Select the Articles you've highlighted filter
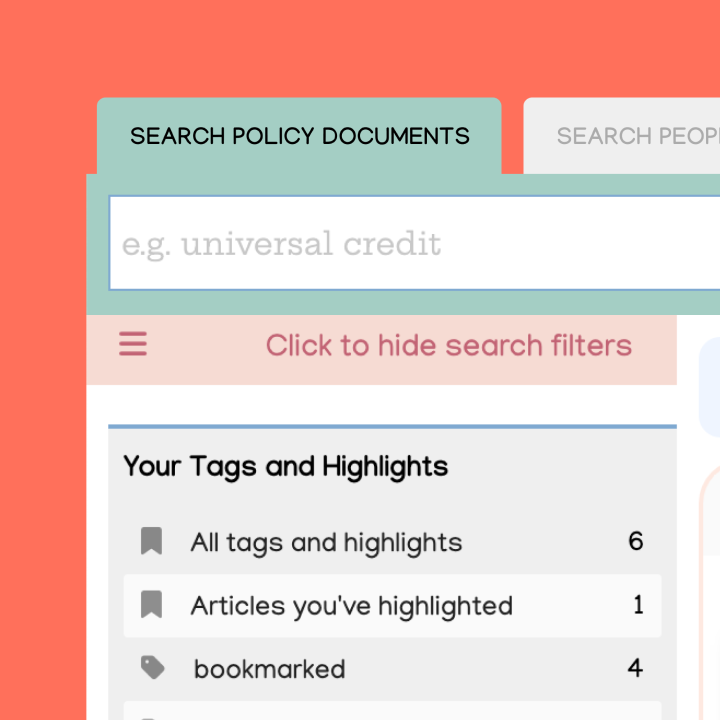Screen dimensions: 720x720 pos(393,605)
